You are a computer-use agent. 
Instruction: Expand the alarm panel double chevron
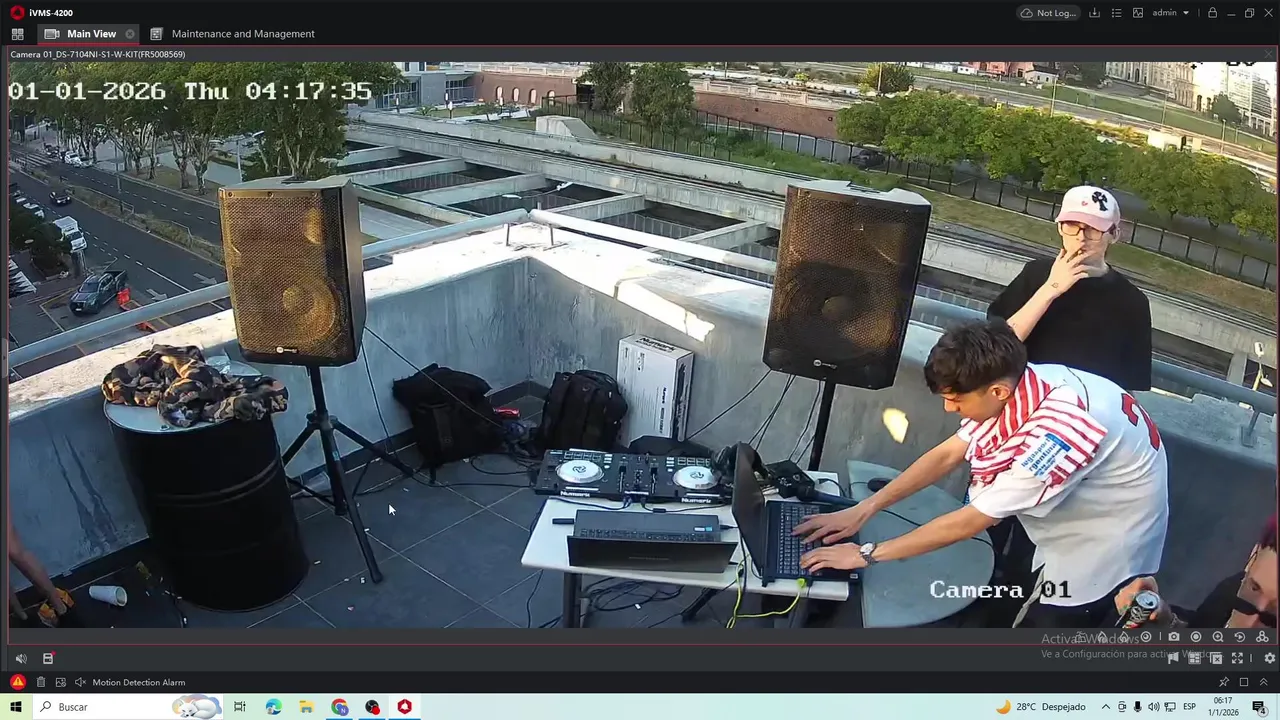(x=1263, y=682)
